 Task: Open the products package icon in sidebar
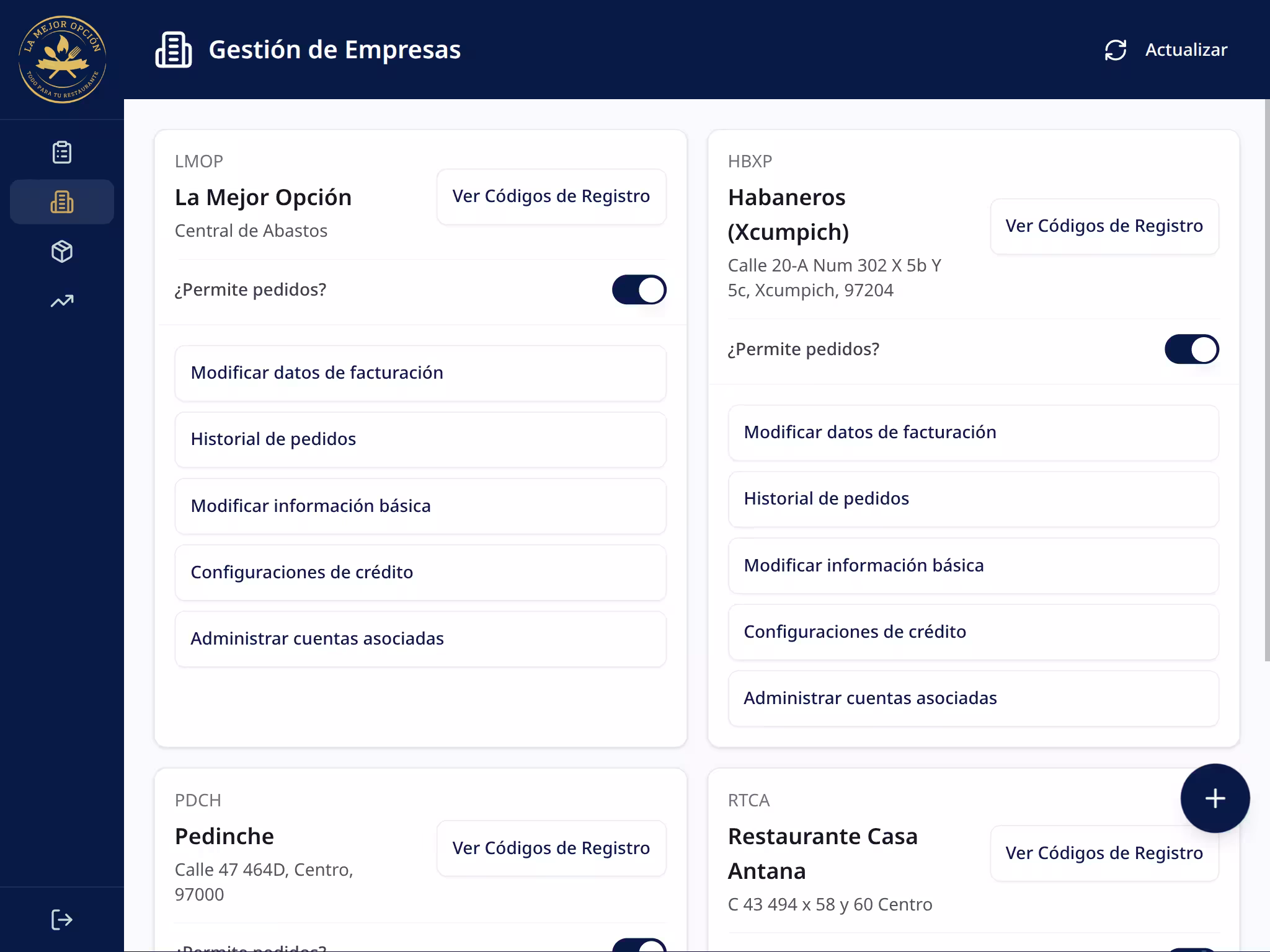click(62, 251)
